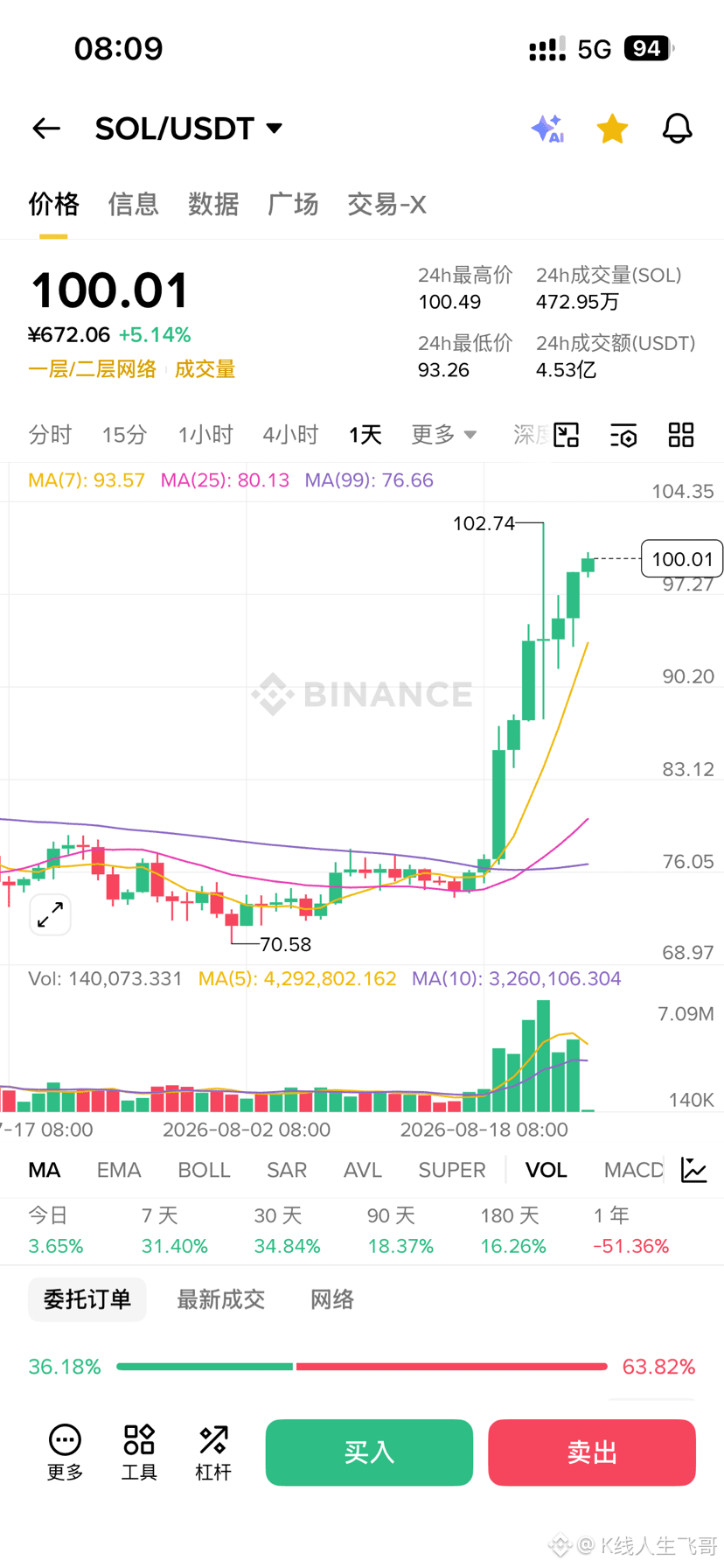The width and height of the screenshot is (724, 1568).
Task: Click the 70.58 low price marker
Action: tap(286, 944)
